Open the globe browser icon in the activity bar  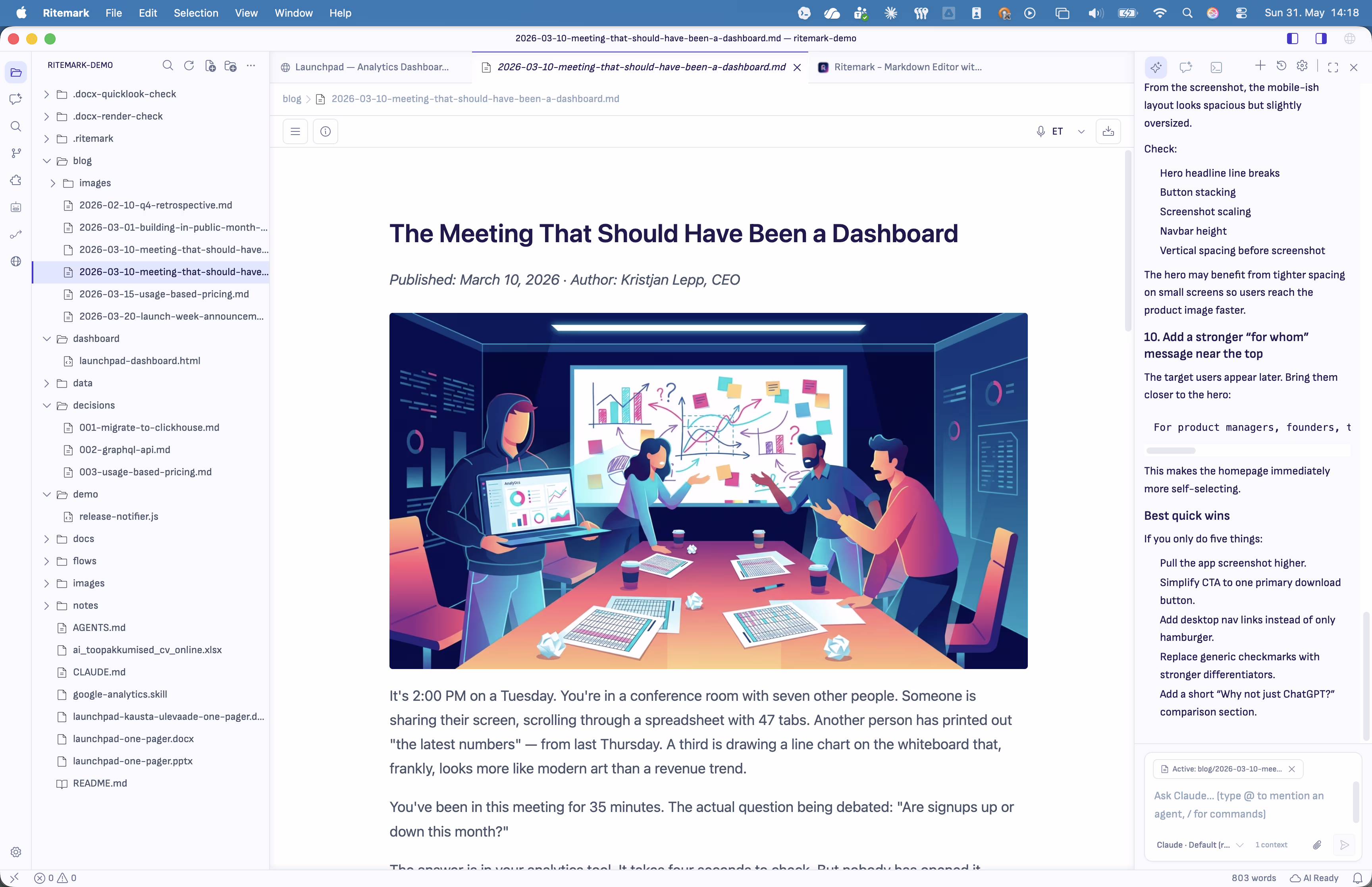[x=16, y=262]
